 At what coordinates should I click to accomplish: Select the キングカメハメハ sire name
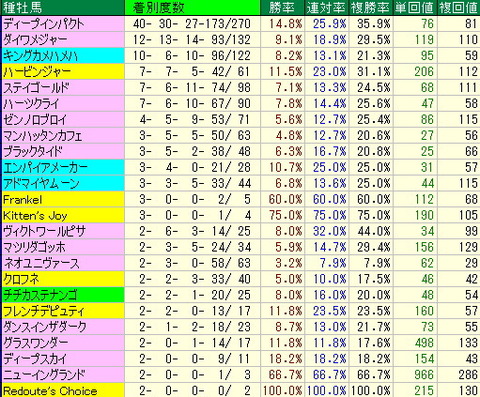[x=40, y=56]
